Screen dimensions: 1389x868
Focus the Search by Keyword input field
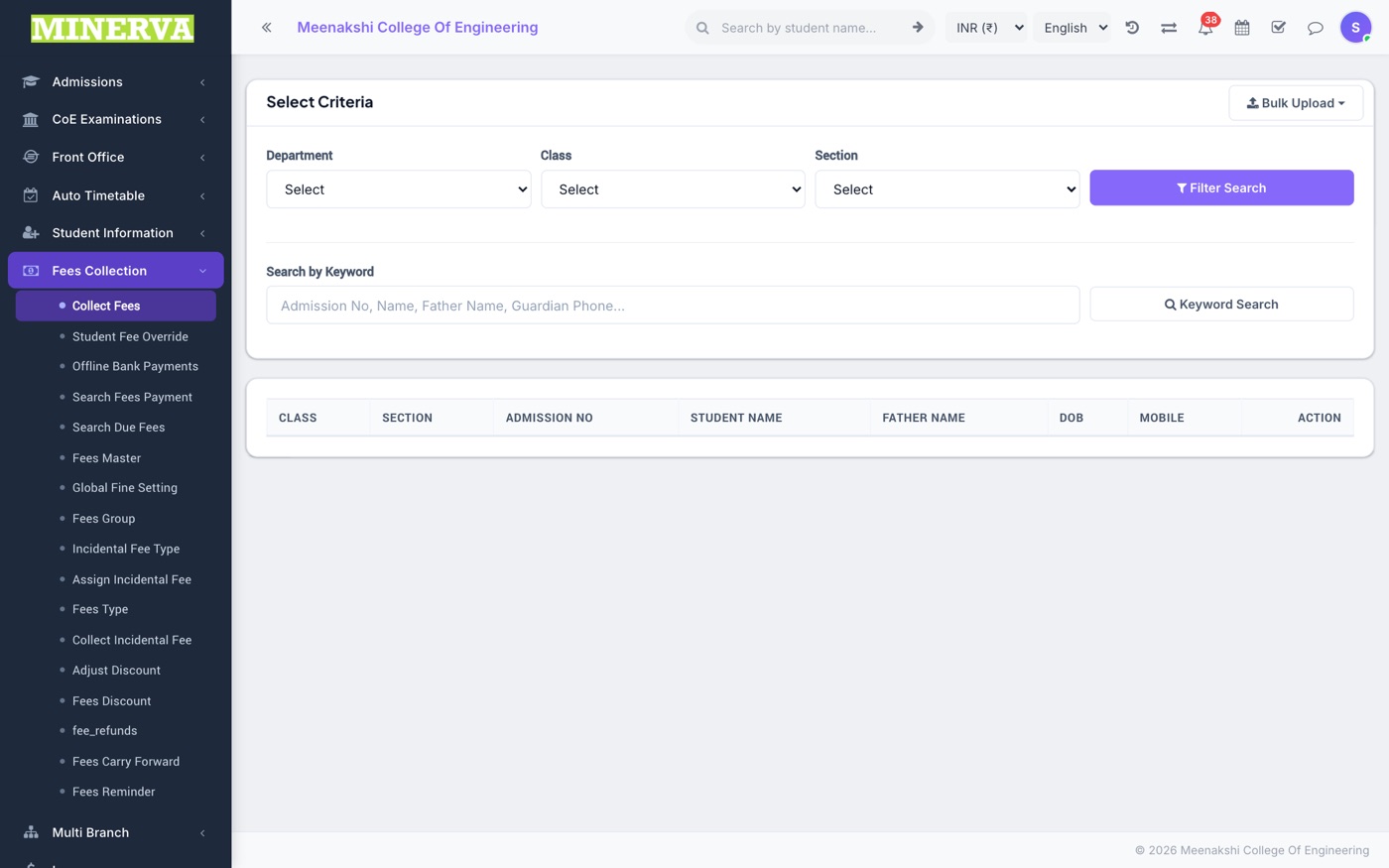point(673,306)
